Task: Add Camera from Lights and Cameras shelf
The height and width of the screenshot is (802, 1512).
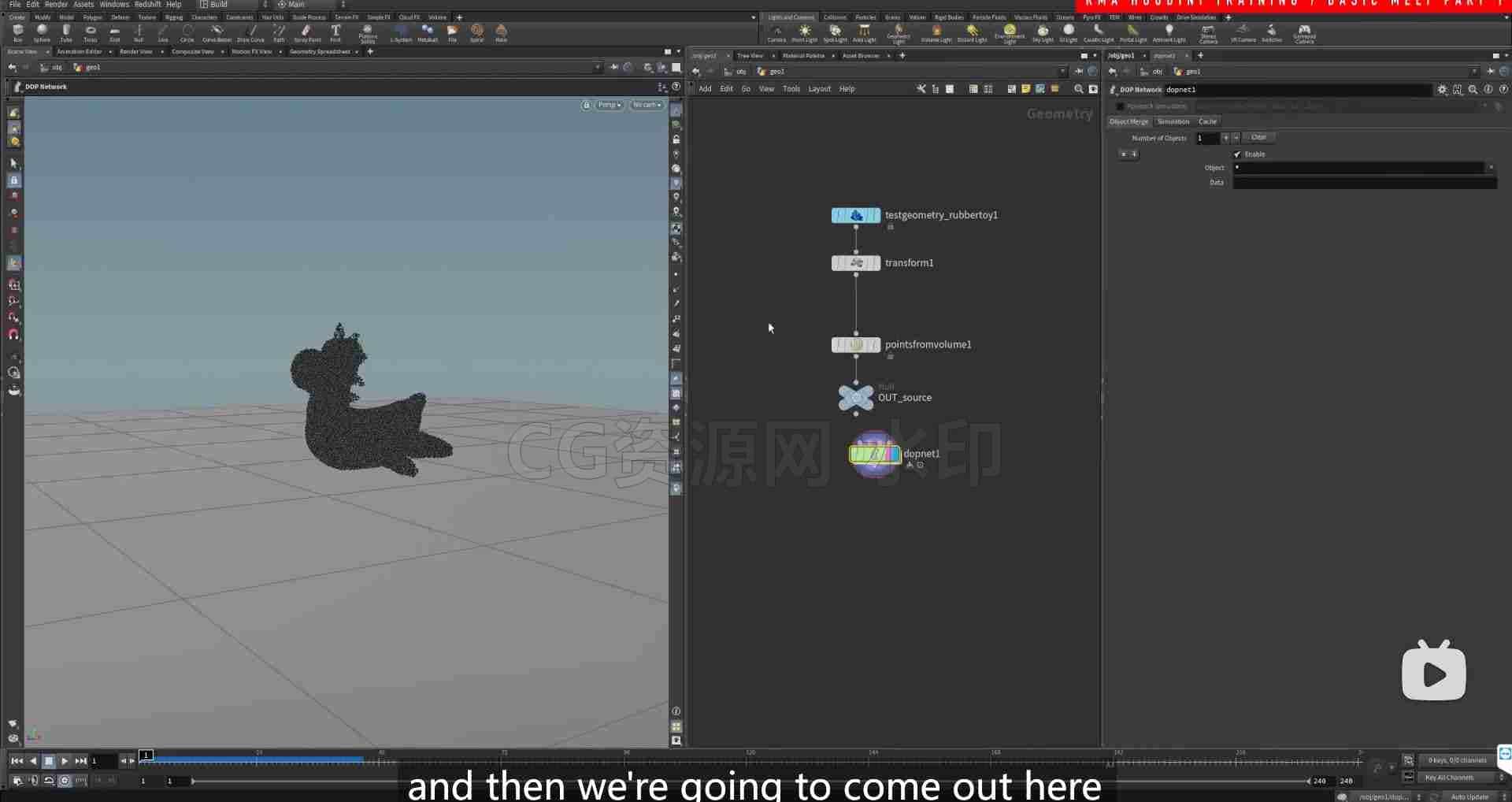Action: coord(776,33)
